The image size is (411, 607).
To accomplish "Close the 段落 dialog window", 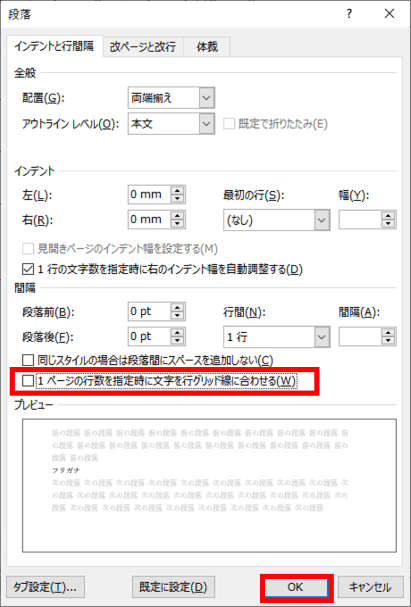I will (x=389, y=15).
